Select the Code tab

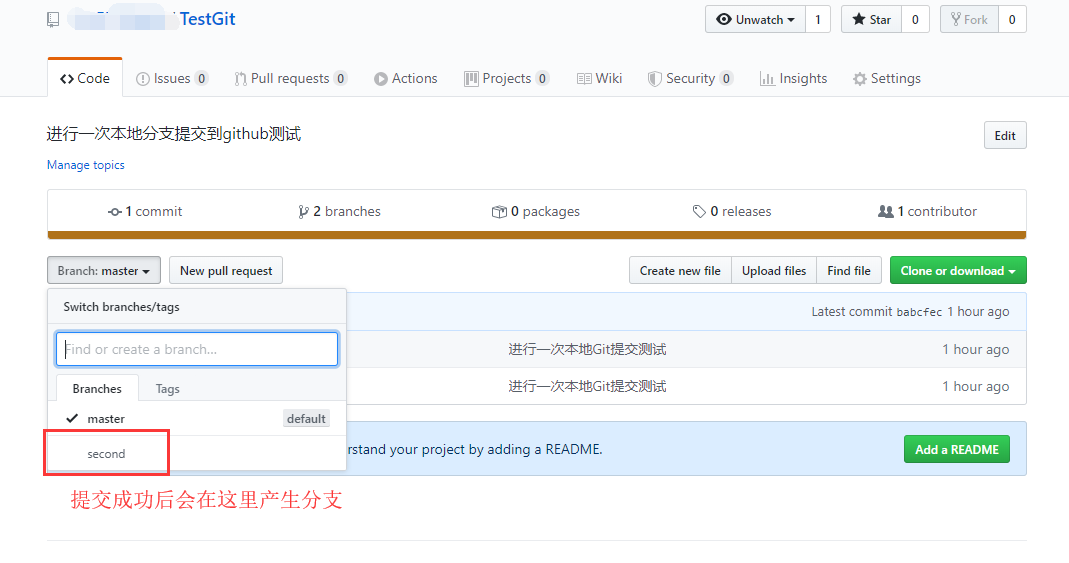click(x=85, y=78)
